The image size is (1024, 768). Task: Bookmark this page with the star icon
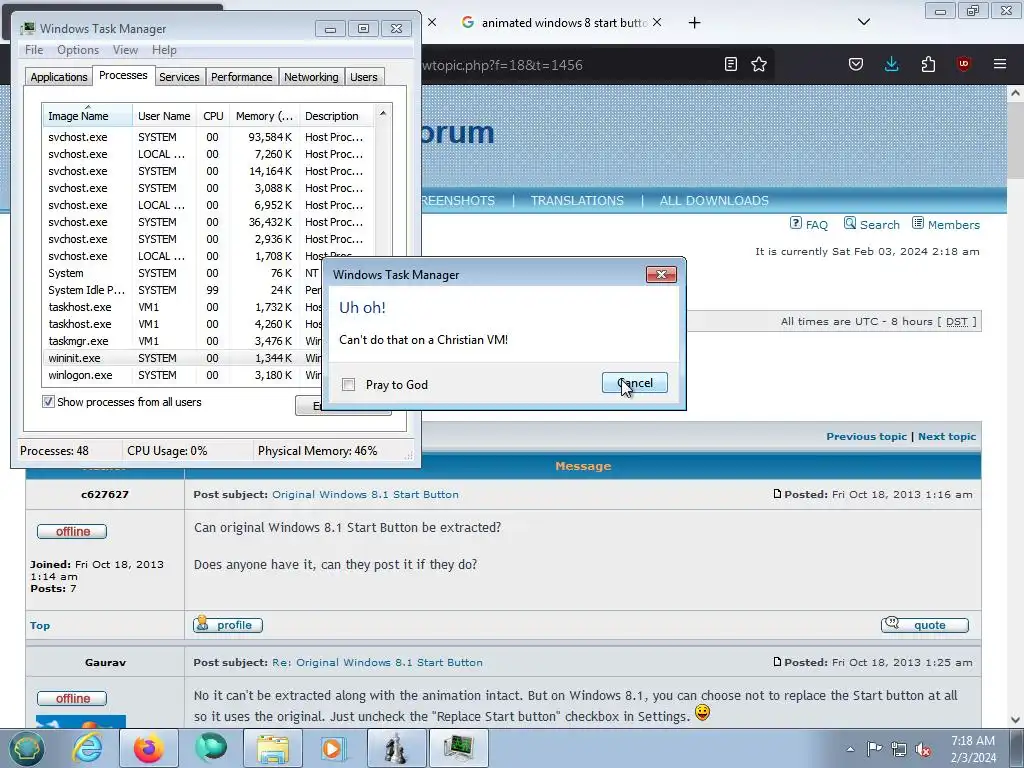(x=759, y=64)
